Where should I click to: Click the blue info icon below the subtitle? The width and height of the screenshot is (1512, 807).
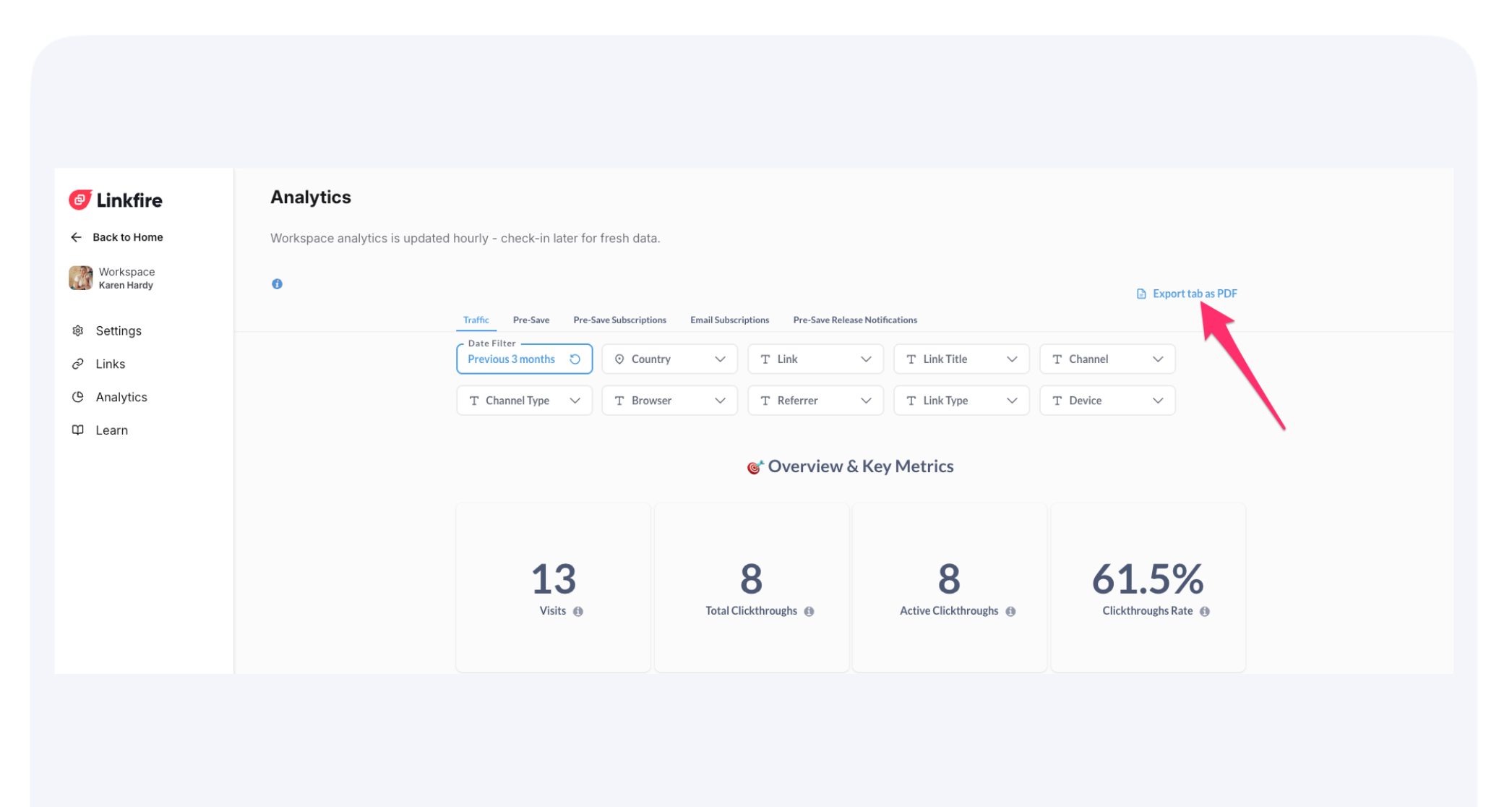(x=277, y=284)
